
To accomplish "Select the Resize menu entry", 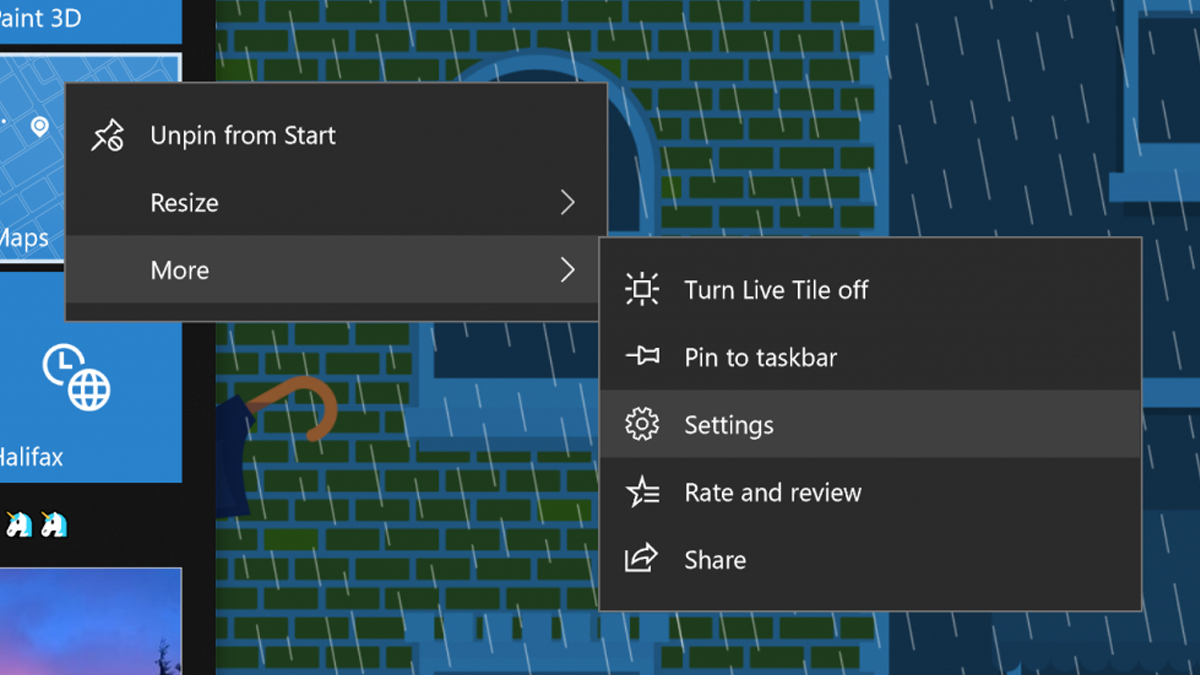I will point(185,203).
